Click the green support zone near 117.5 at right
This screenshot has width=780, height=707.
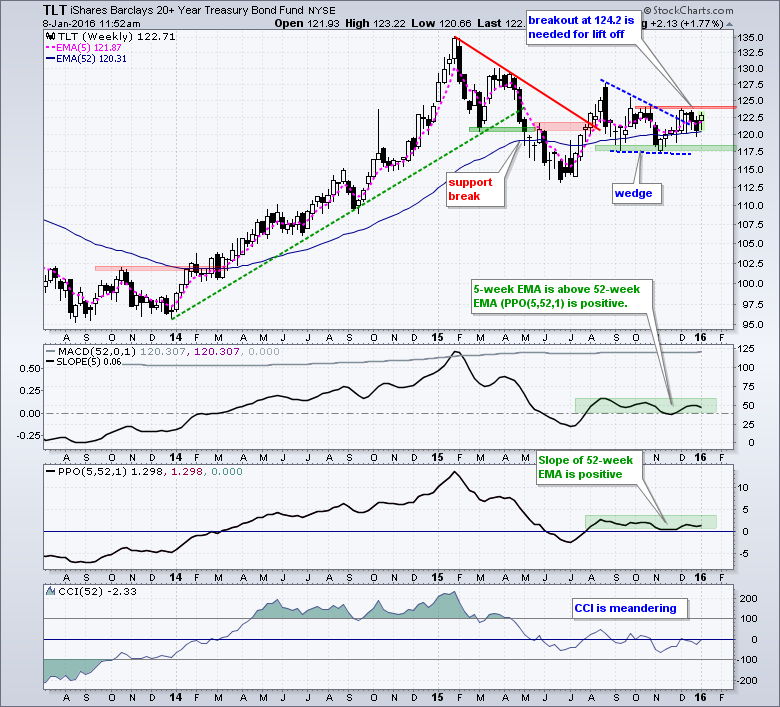pos(666,148)
